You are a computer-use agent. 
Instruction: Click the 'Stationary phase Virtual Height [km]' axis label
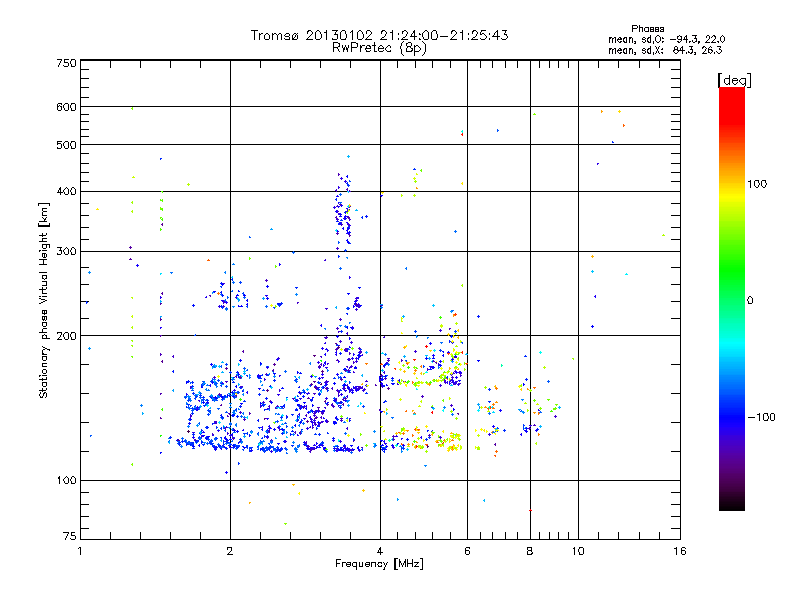(x=44, y=301)
